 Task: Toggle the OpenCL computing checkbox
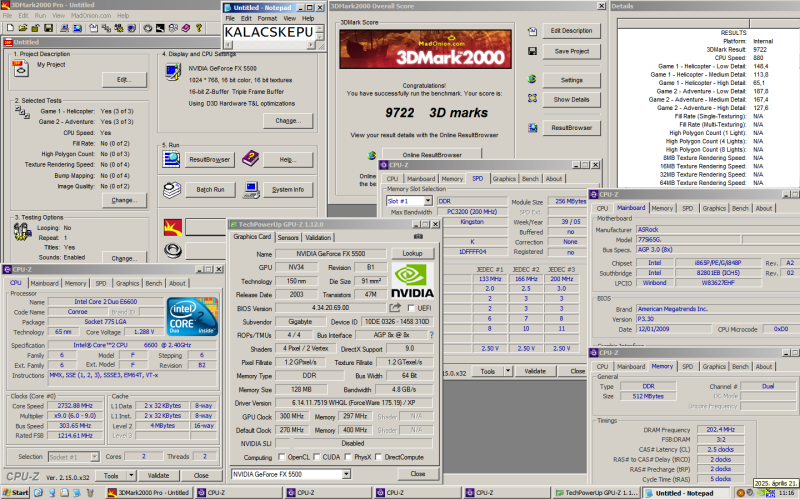click(282, 457)
